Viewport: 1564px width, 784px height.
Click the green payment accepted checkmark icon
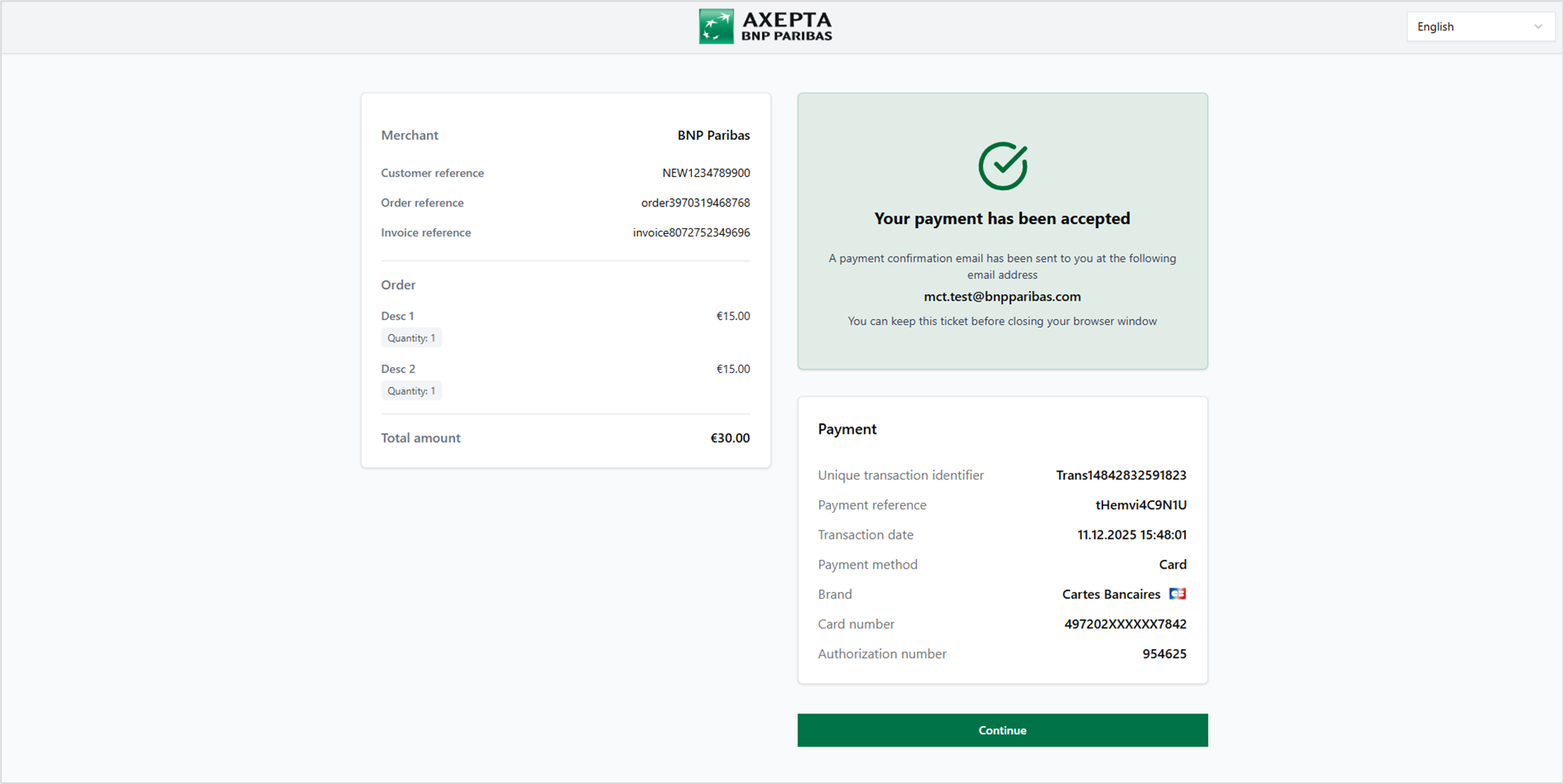click(1002, 167)
